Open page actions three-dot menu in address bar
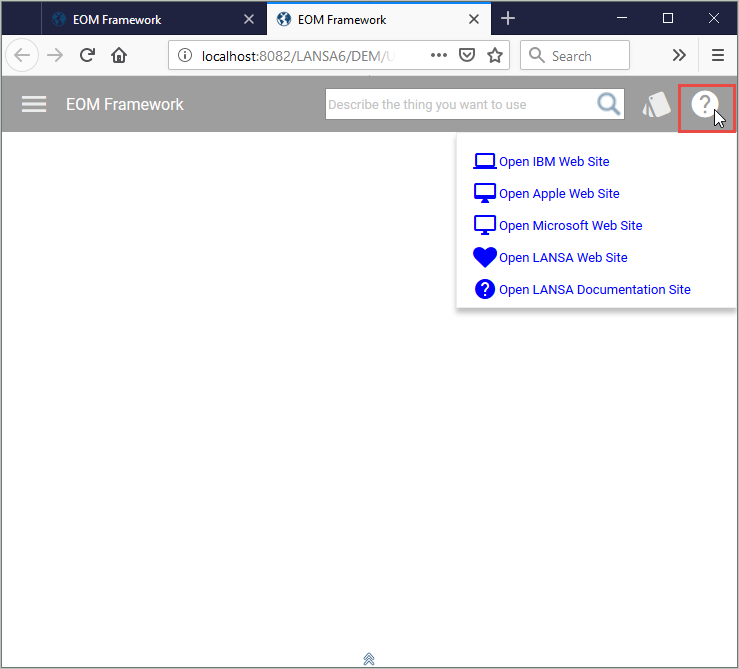 click(439, 56)
